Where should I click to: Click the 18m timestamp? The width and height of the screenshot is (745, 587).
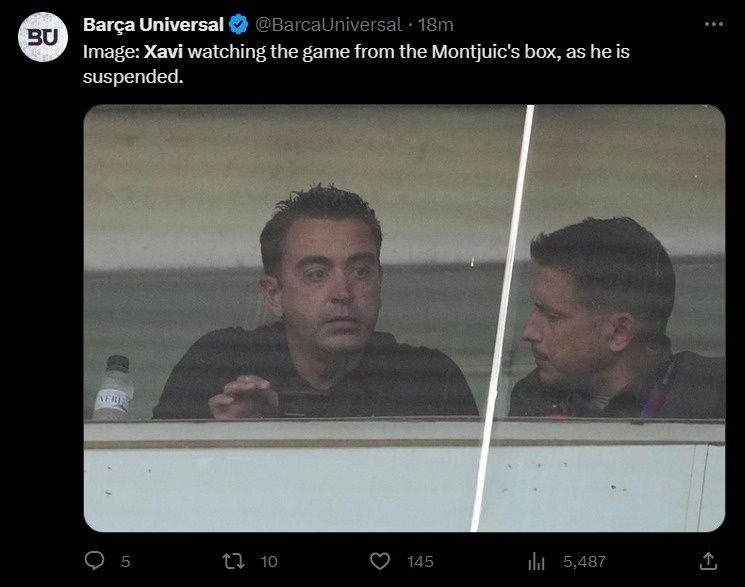436,24
